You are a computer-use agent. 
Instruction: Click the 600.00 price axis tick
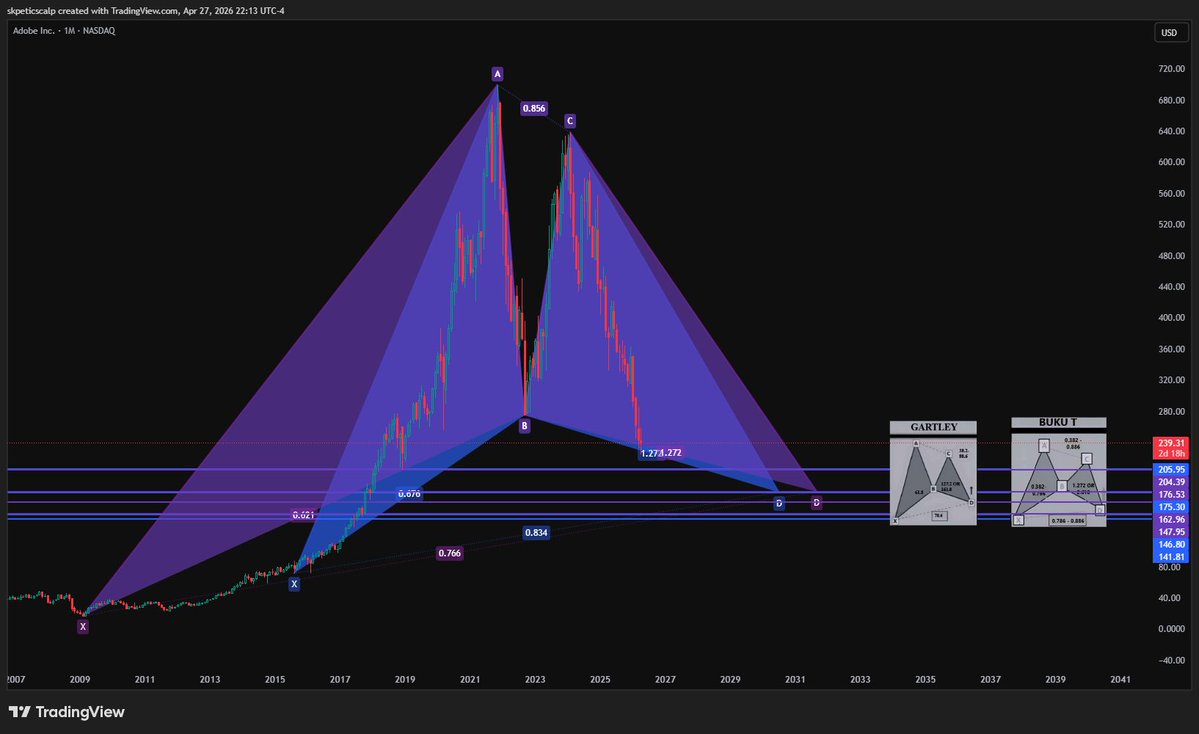point(1171,162)
